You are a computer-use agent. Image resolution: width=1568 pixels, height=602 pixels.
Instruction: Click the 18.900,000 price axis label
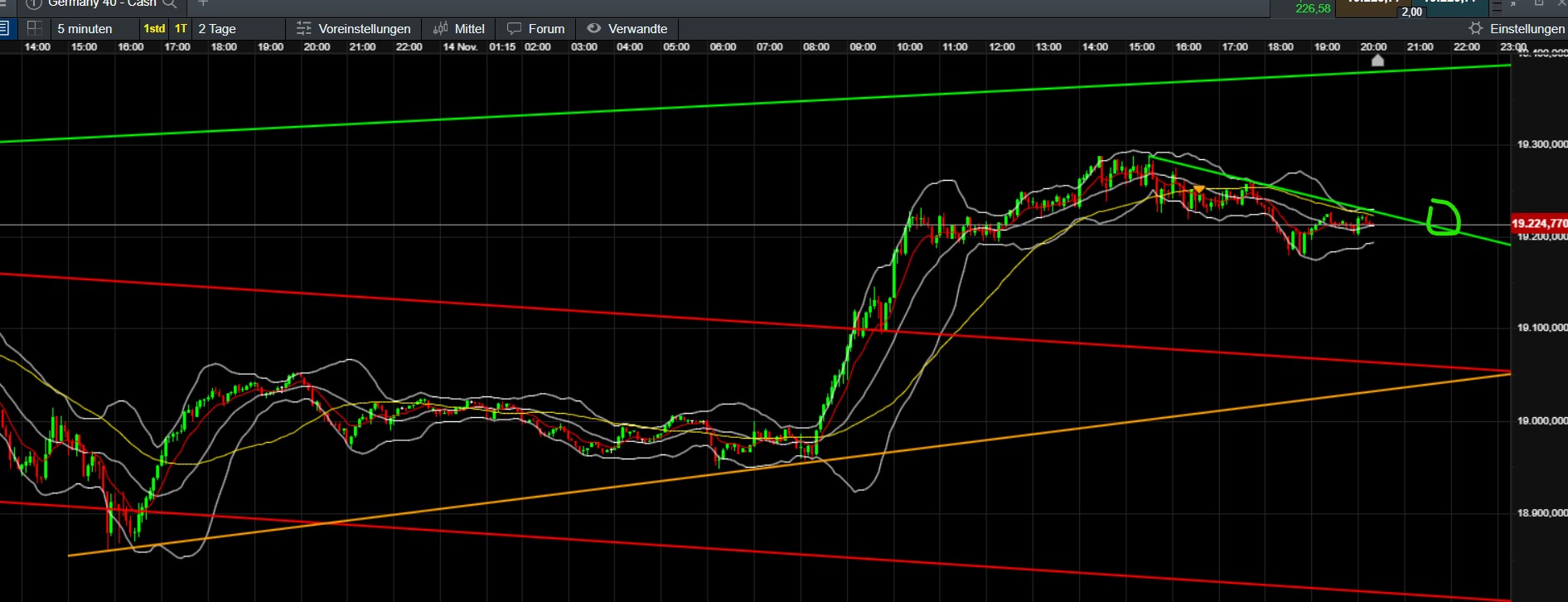(1541, 512)
